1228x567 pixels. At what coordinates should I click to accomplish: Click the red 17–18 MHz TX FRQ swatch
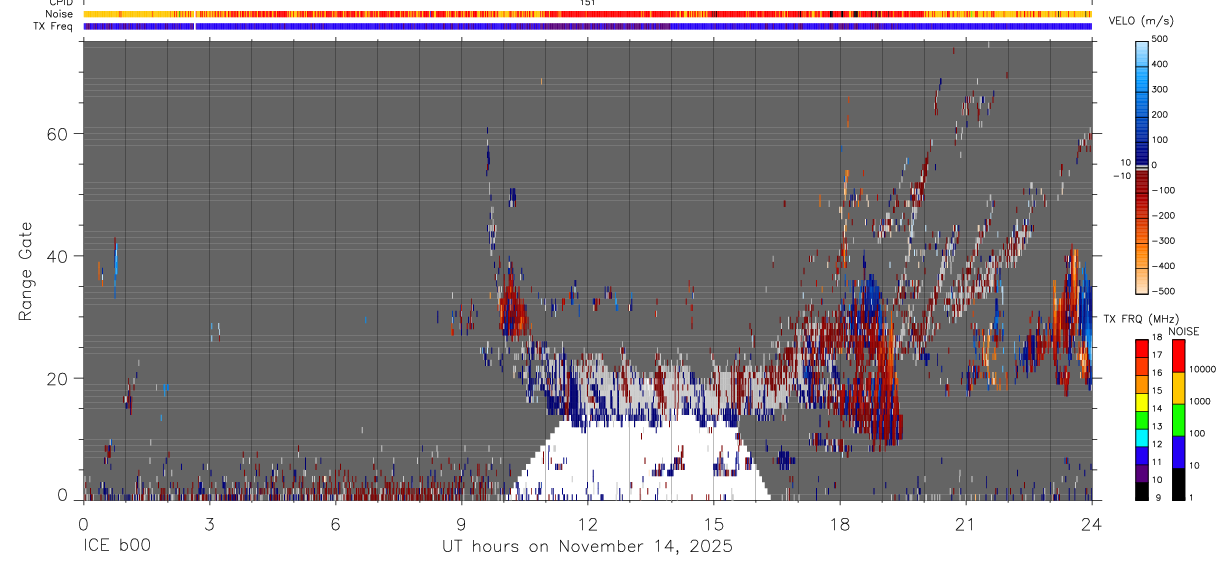(x=1142, y=348)
